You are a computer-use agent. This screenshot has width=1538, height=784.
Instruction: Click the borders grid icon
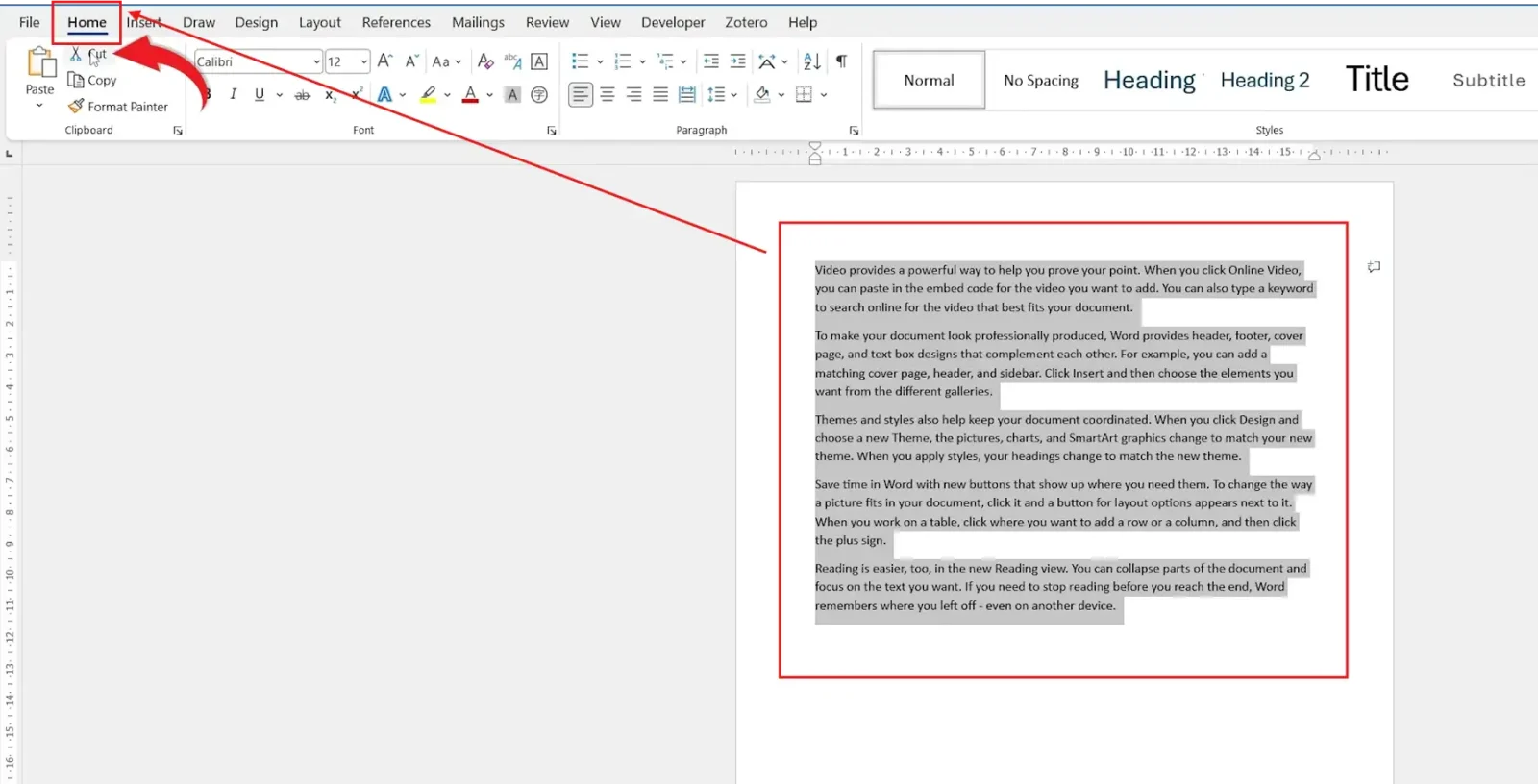[x=805, y=94]
